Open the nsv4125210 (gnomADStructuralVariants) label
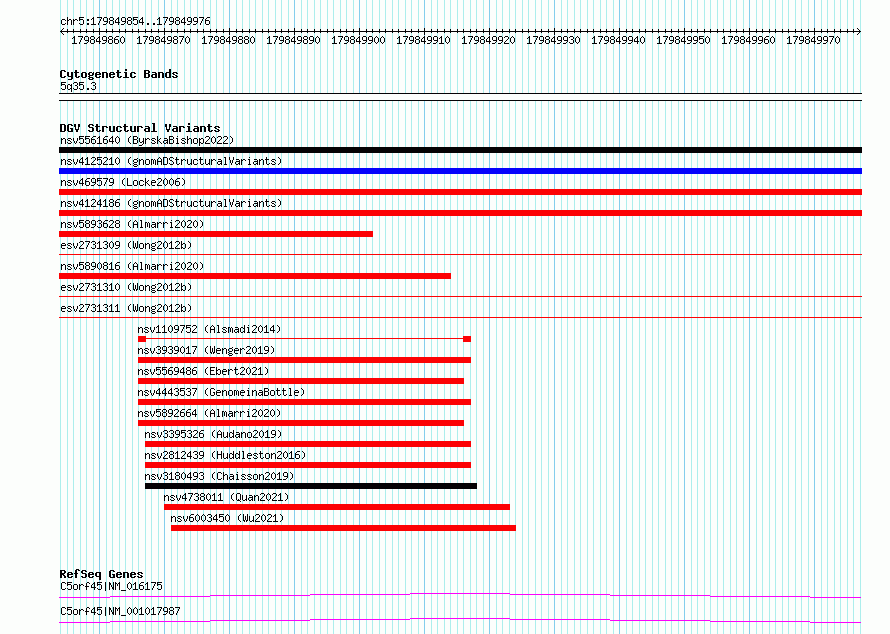This screenshot has height=634, width=890. point(171,161)
